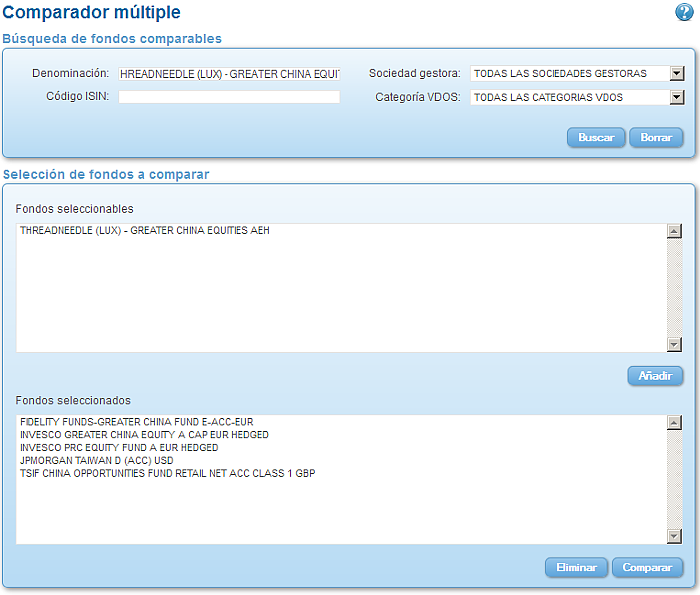Select INVESCO GREATER CHINA EQUITY A CAP EUR HEDGED
The width and height of the screenshot is (700, 595).
[144, 435]
